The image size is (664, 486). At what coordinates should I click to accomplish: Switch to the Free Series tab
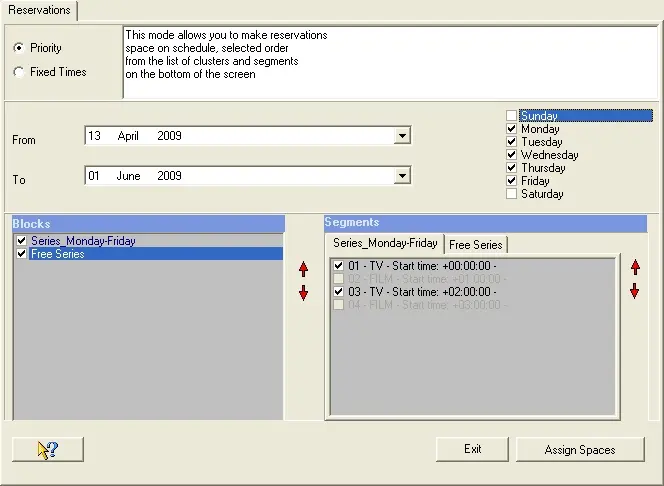(x=475, y=245)
